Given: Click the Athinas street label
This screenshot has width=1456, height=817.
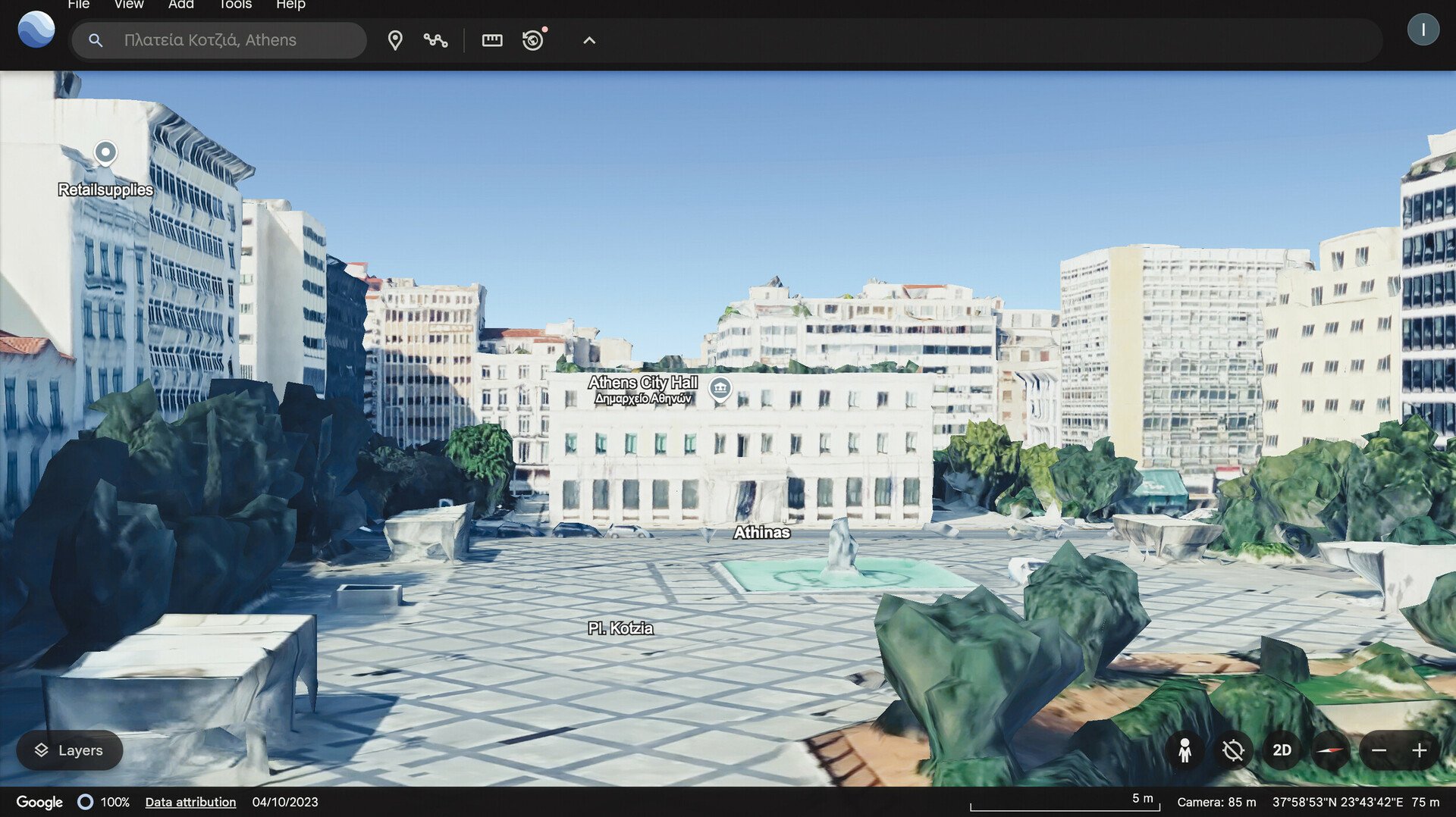Looking at the screenshot, I should [761, 533].
